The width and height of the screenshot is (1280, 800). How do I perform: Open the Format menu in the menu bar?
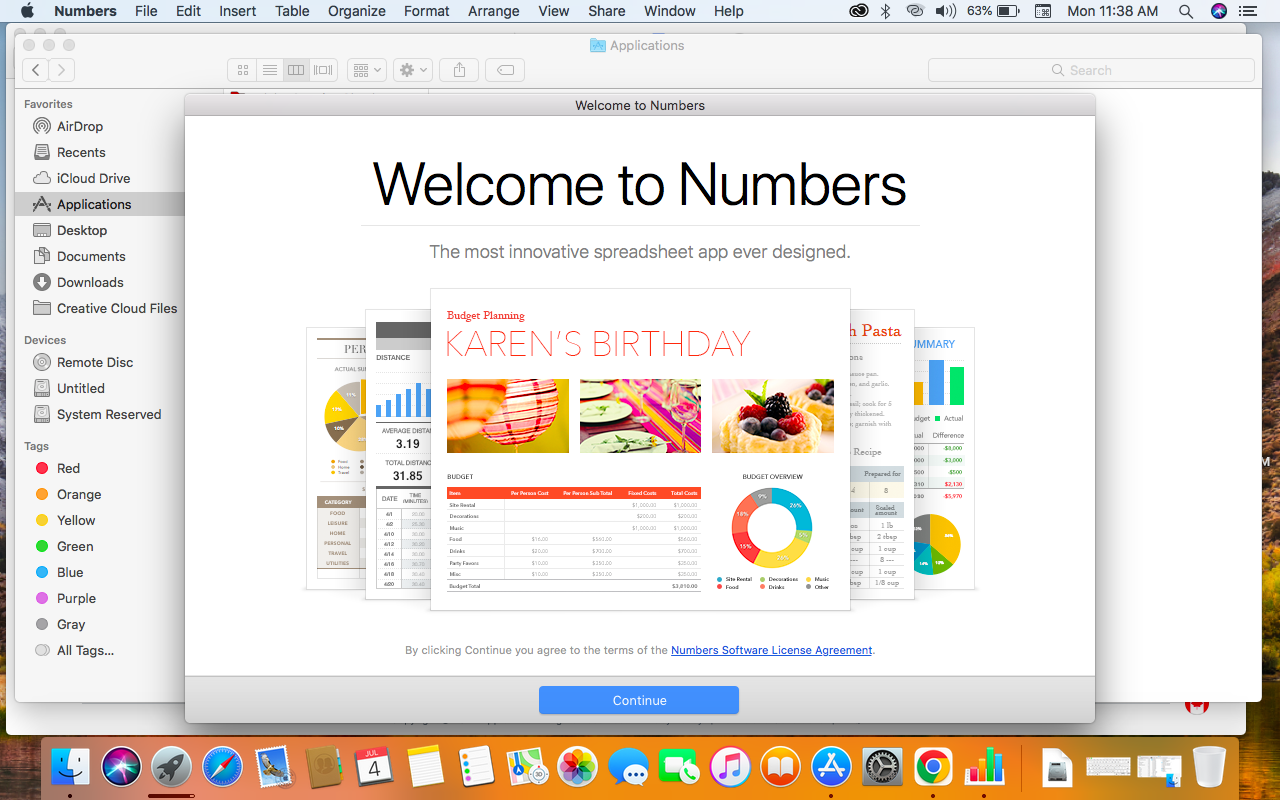coord(427,11)
